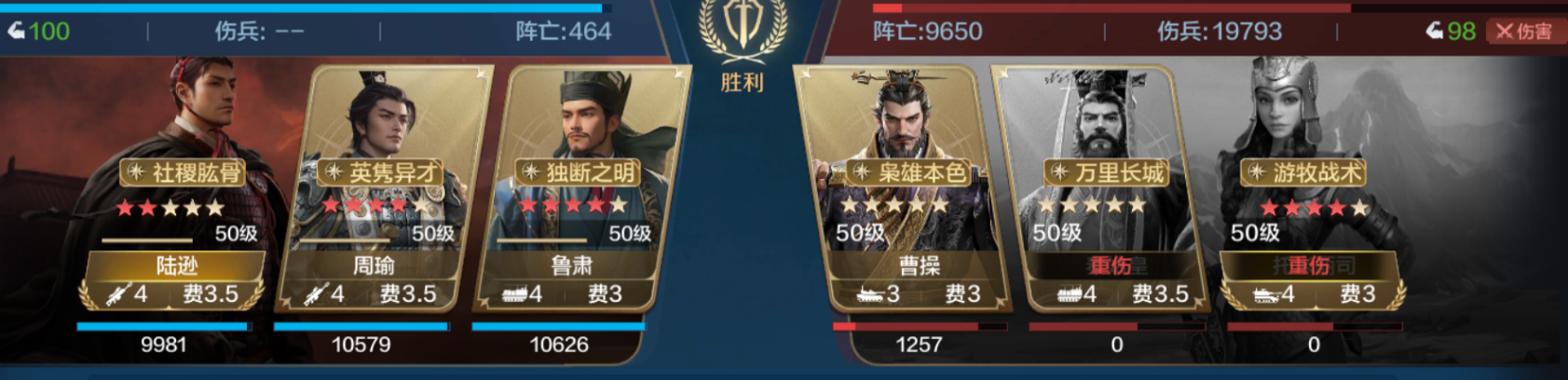This screenshot has width=1568, height=380.
Task: Tap the 枭雄本色 skill label
Action: pyautogui.click(x=909, y=172)
